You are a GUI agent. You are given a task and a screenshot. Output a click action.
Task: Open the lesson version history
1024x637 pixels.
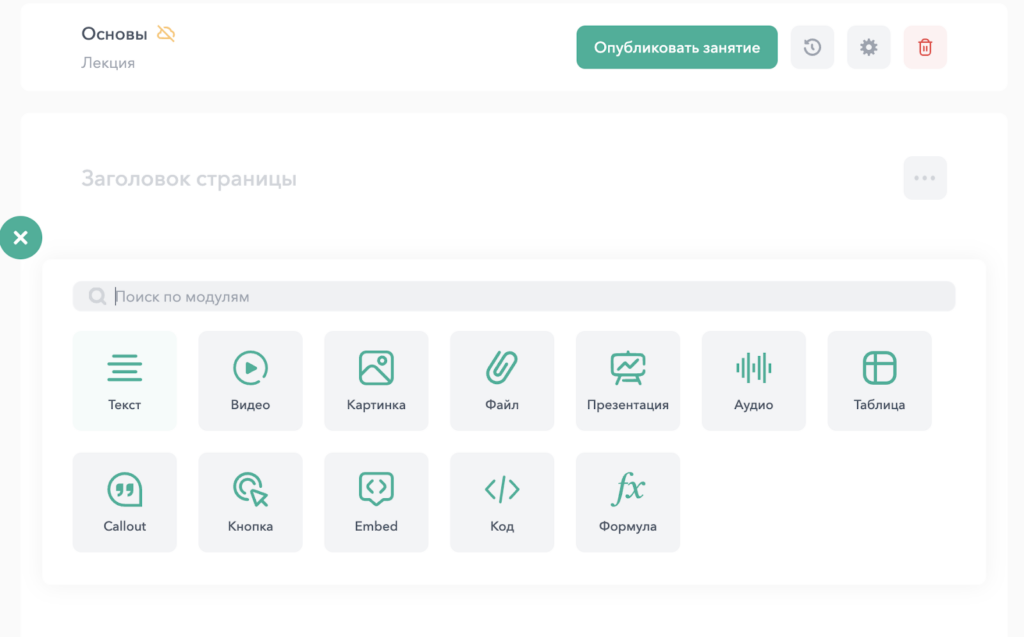pos(812,47)
